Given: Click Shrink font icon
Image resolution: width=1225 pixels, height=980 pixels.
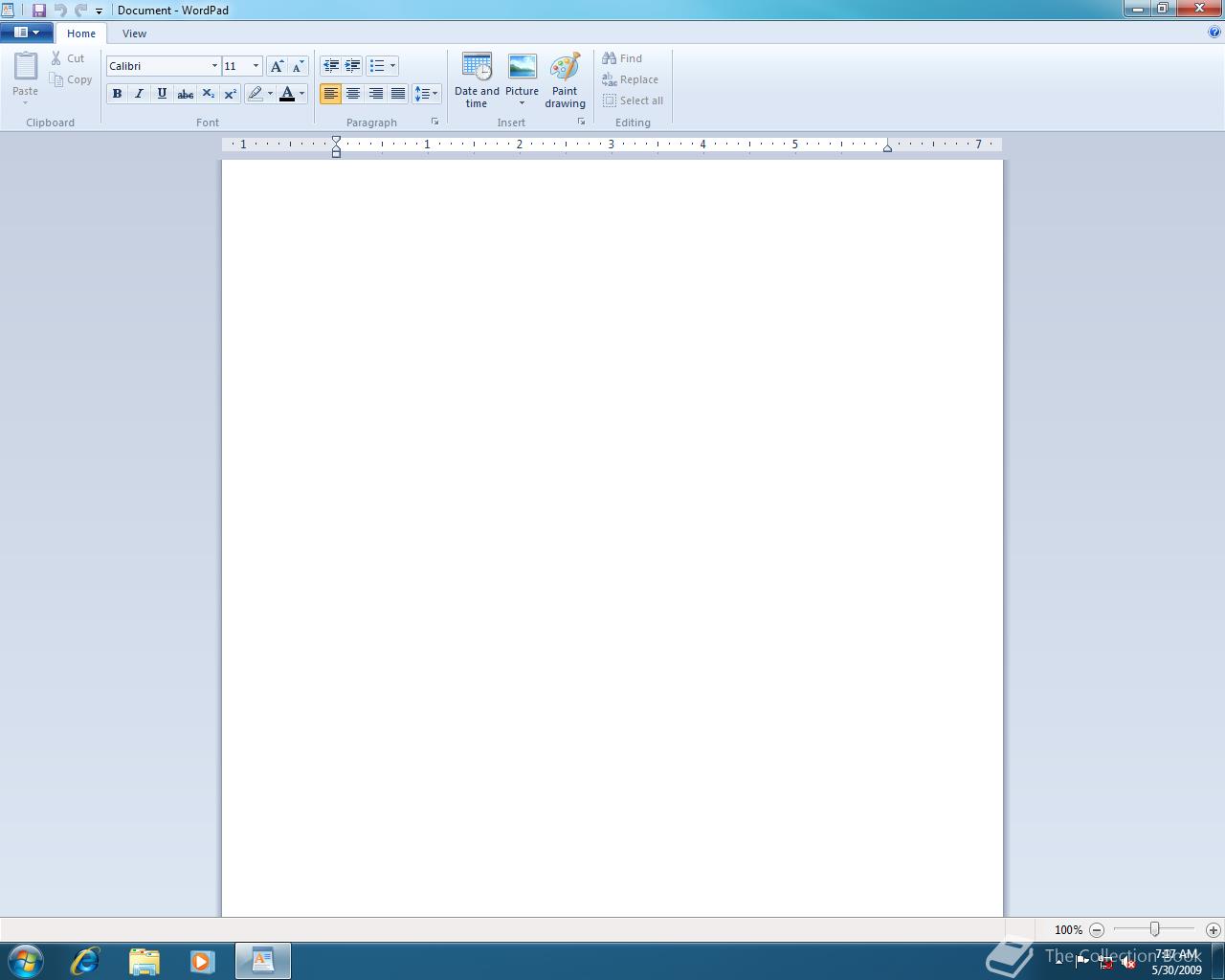Looking at the screenshot, I should click(298, 66).
